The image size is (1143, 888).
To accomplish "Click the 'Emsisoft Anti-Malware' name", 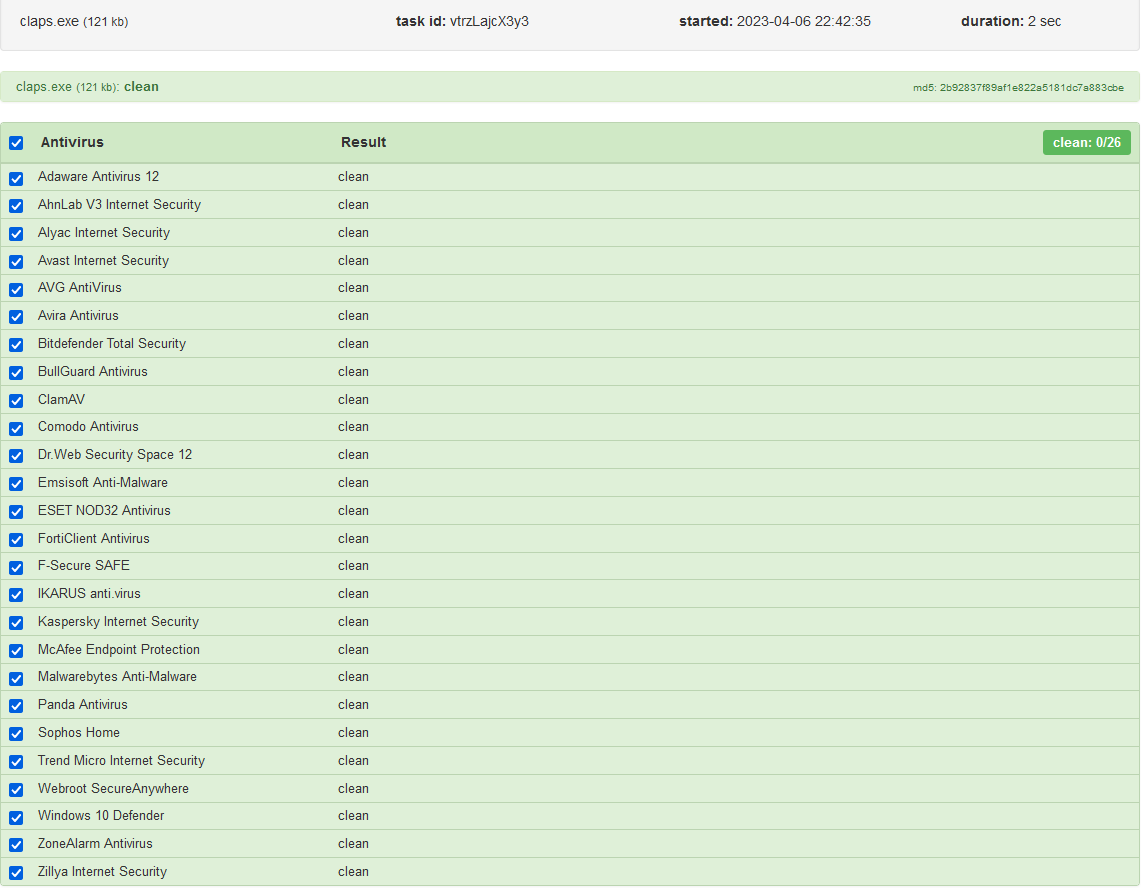I will tap(103, 483).
